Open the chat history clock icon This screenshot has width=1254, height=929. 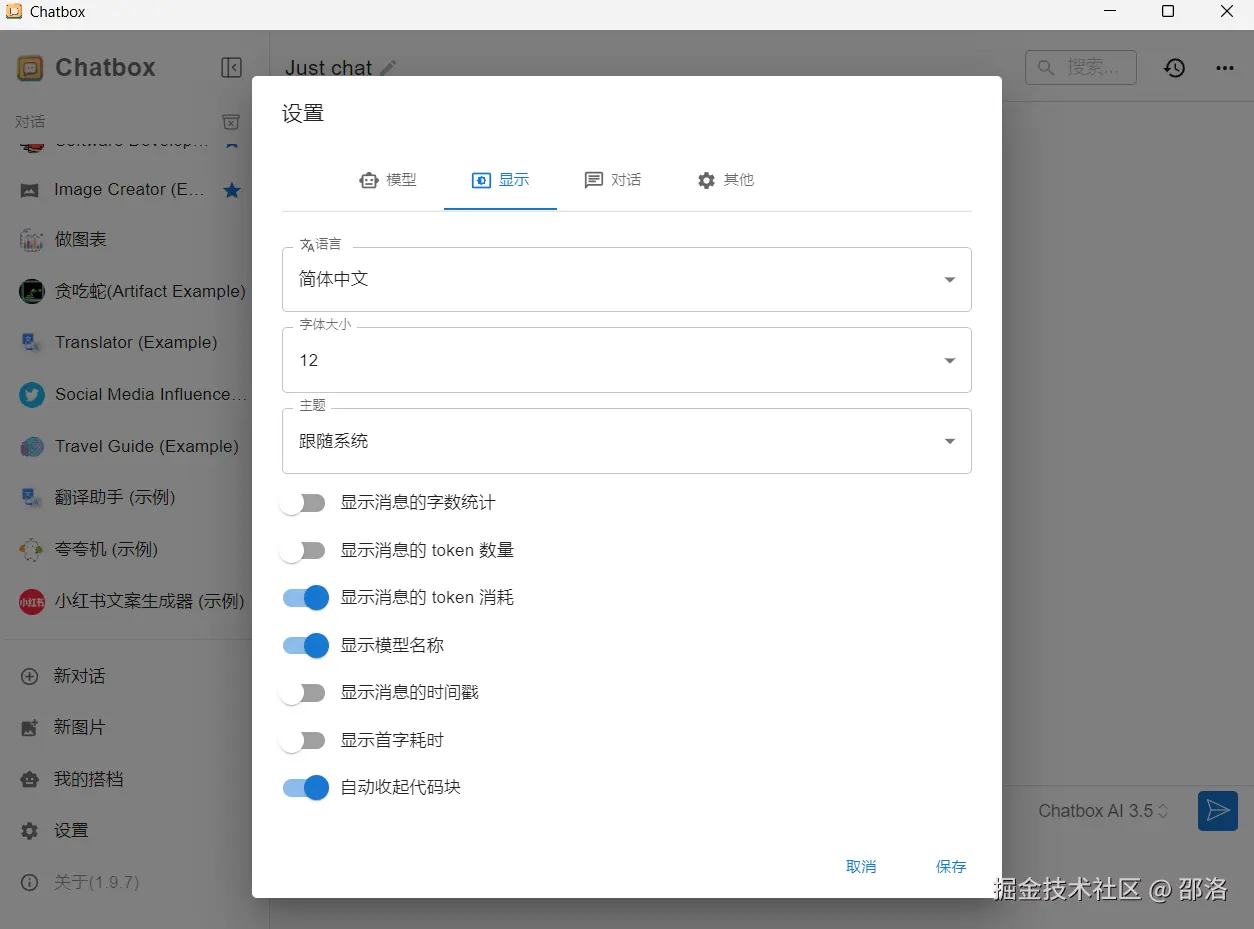coord(1174,68)
